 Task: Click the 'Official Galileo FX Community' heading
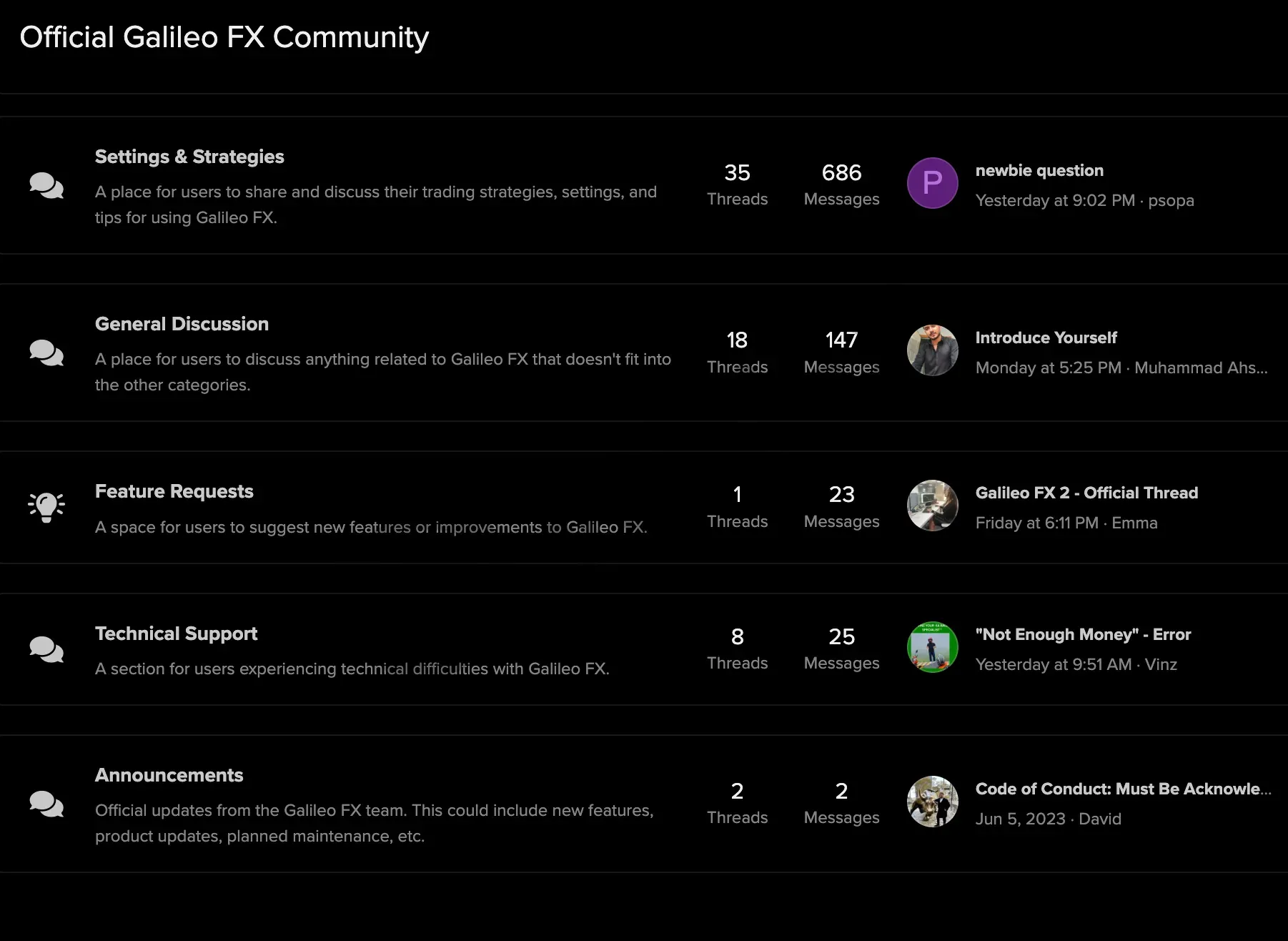pyautogui.click(x=224, y=37)
